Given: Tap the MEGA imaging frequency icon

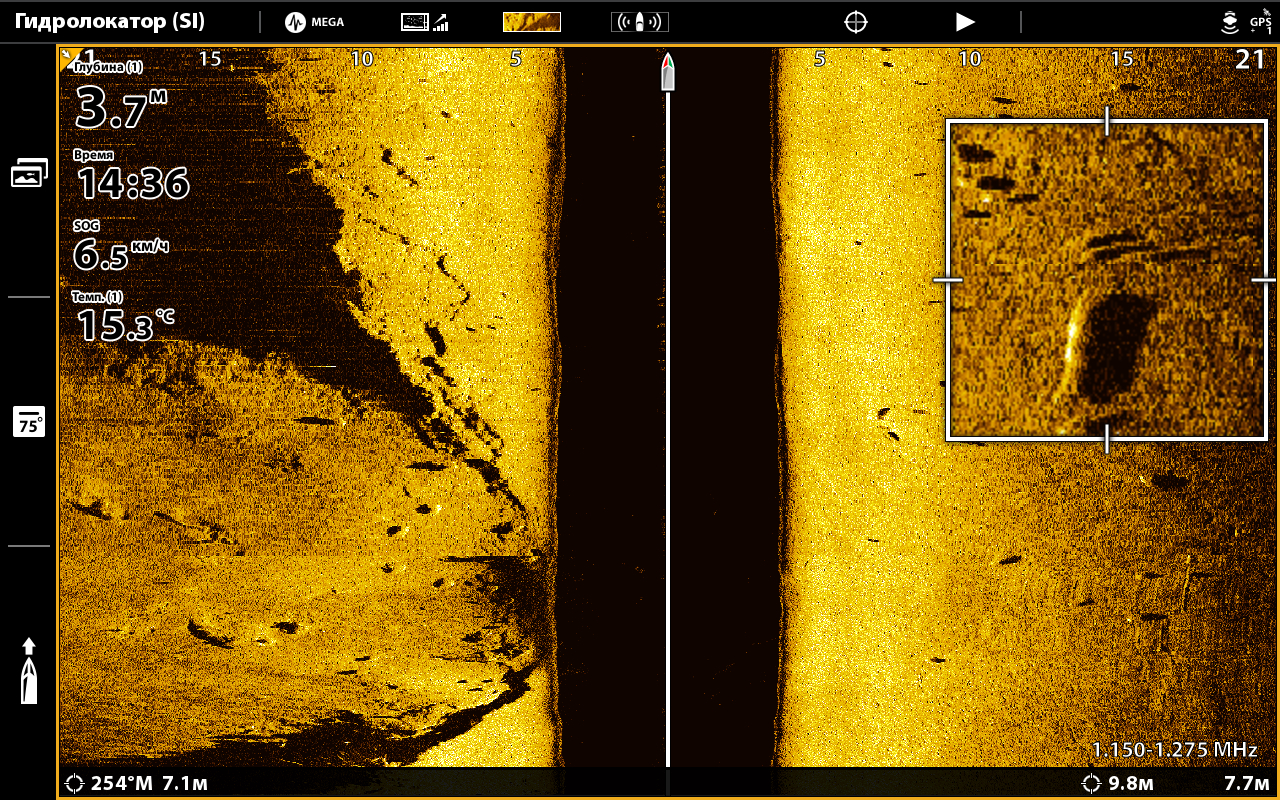Looking at the screenshot, I should 314,22.
